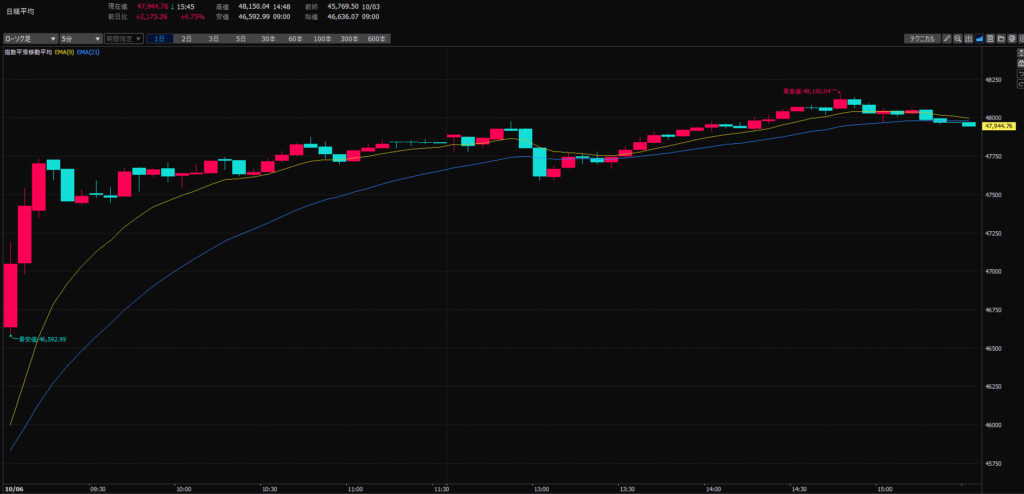The image size is (1024, 494).
Task: Open the ローソク足 chart type dropdown
Action: pos(29,38)
